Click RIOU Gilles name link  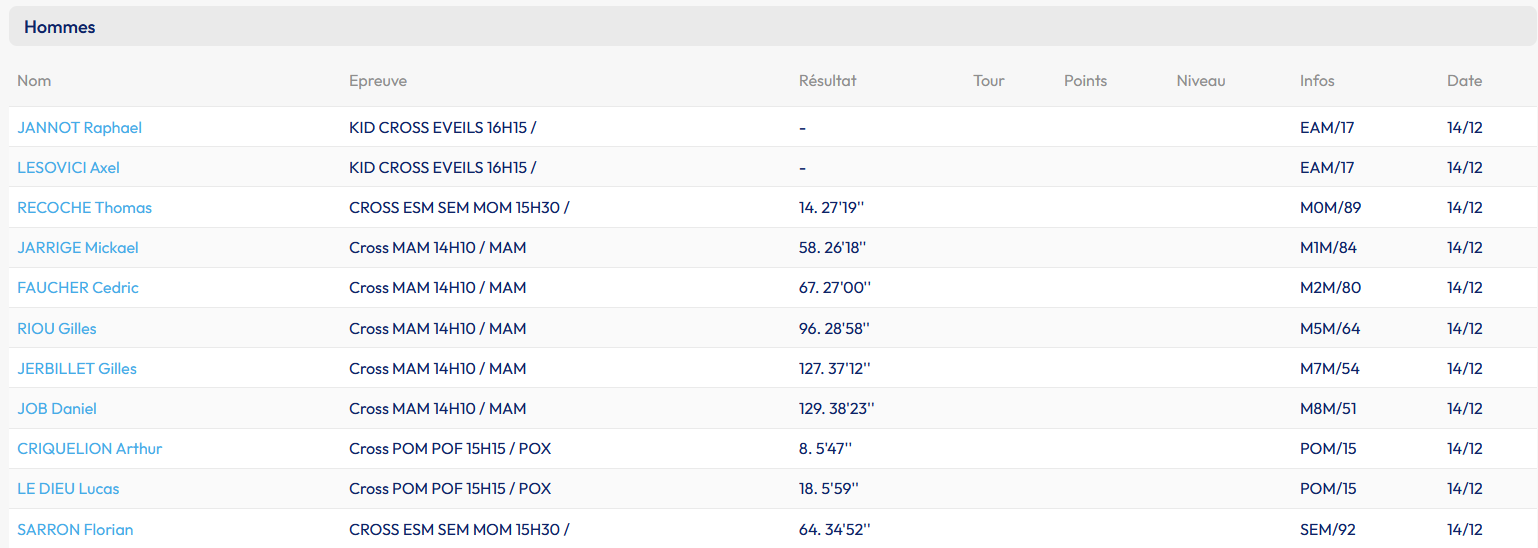coord(57,329)
